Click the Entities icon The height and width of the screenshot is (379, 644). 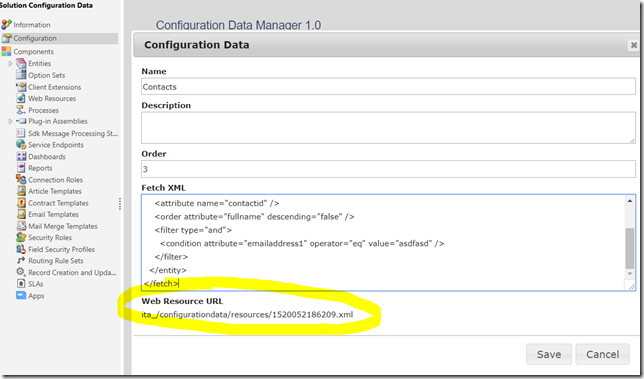point(21,63)
